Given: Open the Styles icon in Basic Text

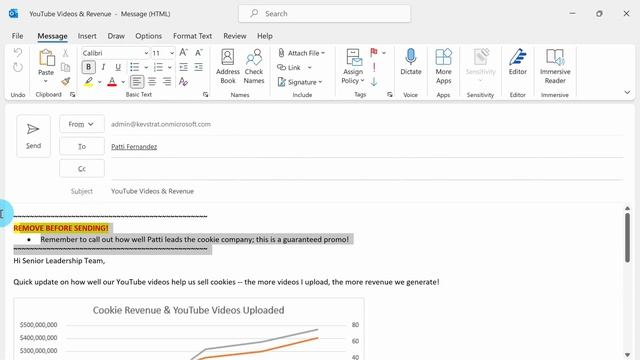Looking at the screenshot, I should tap(183, 82).
